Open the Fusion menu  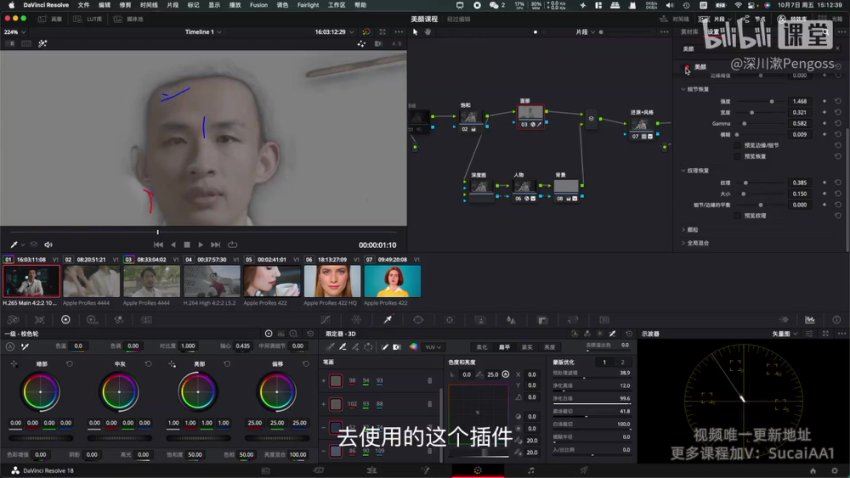coord(259,5)
